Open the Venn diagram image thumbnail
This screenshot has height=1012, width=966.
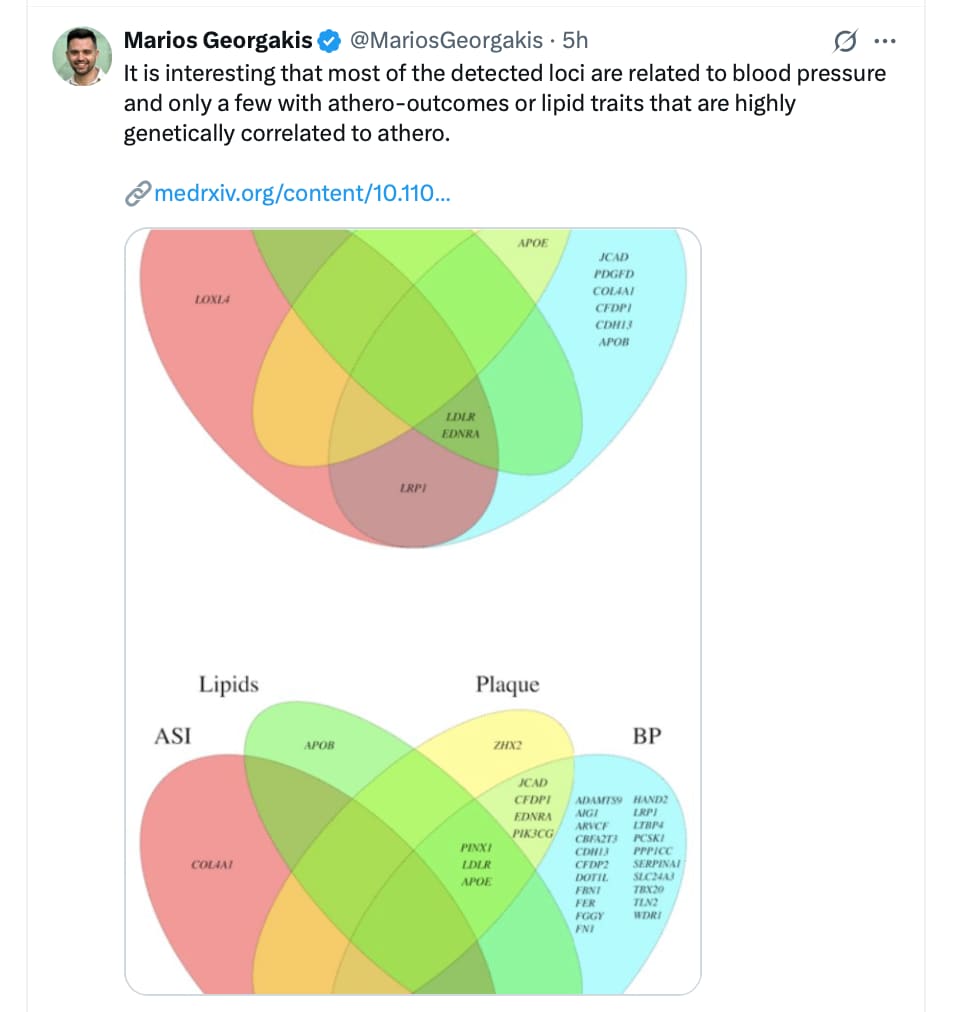412,611
